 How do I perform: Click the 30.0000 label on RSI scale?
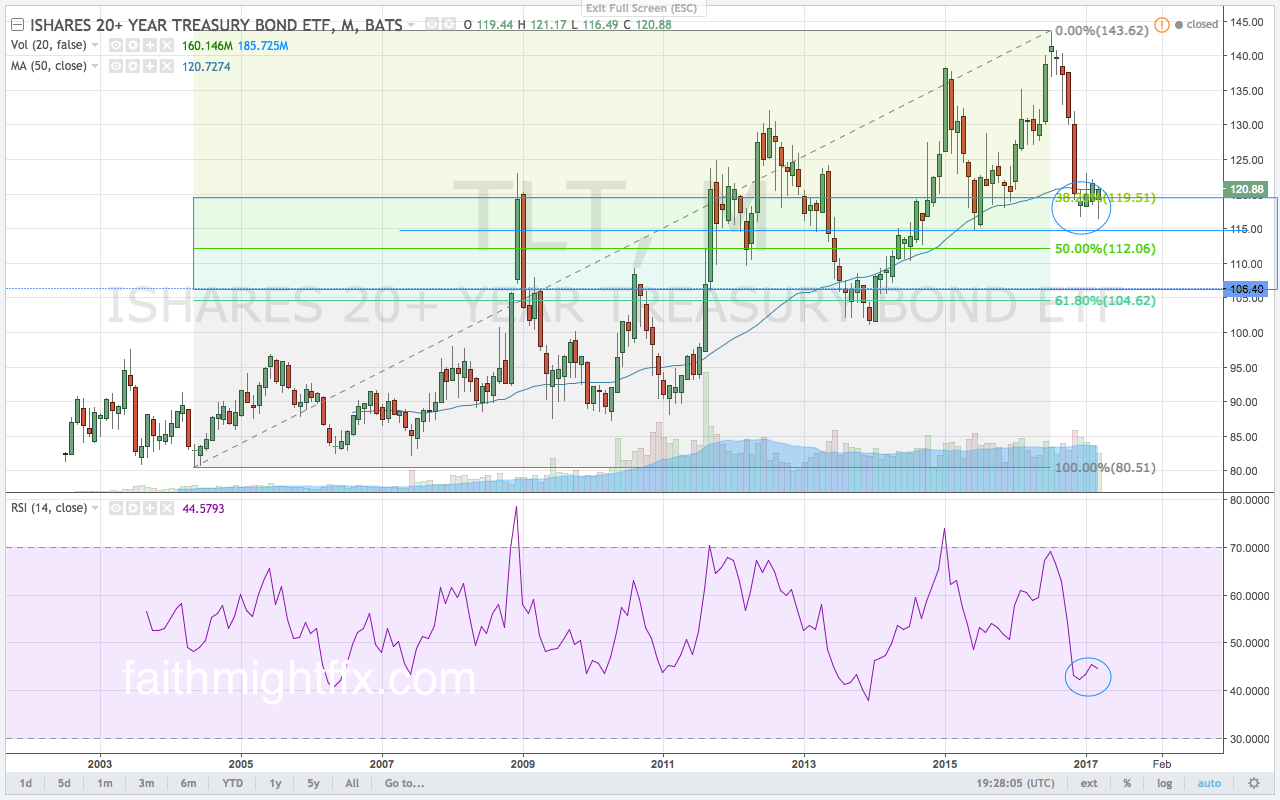[x=1251, y=739]
